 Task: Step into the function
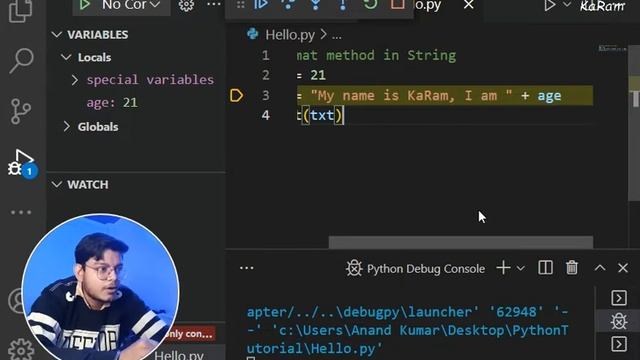pyautogui.click(x=315, y=5)
